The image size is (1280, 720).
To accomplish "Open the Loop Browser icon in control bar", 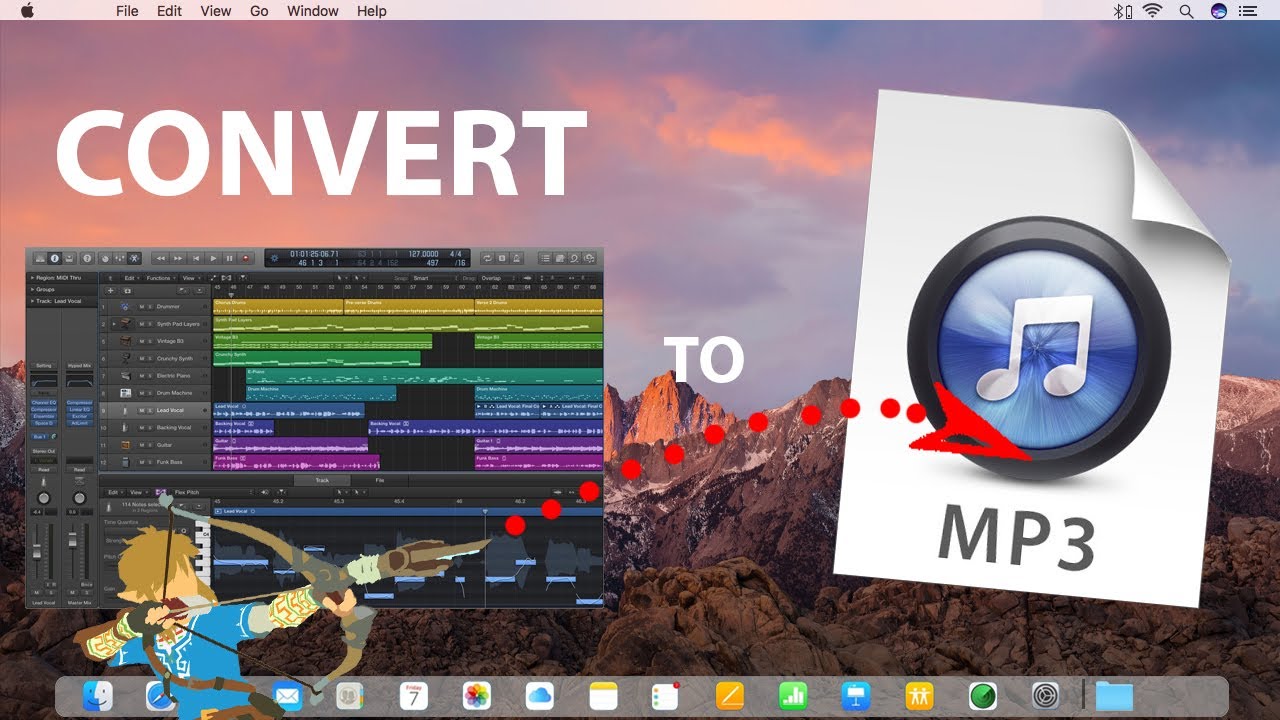I will click(574, 259).
